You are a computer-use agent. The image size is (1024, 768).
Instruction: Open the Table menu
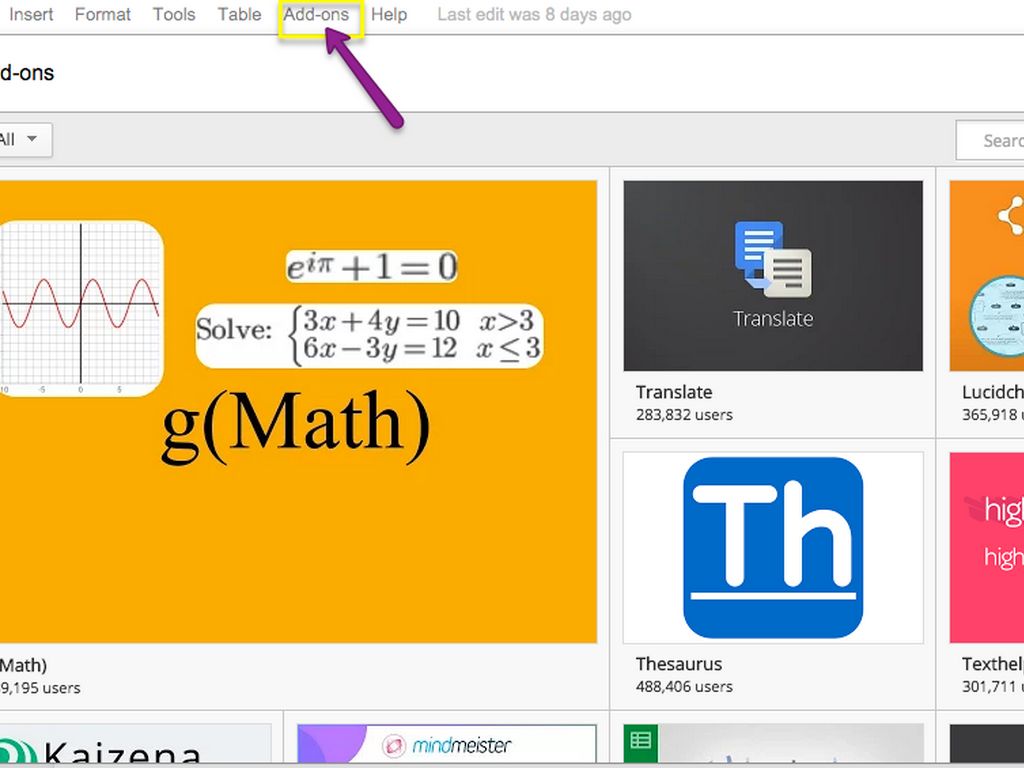coord(239,15)
